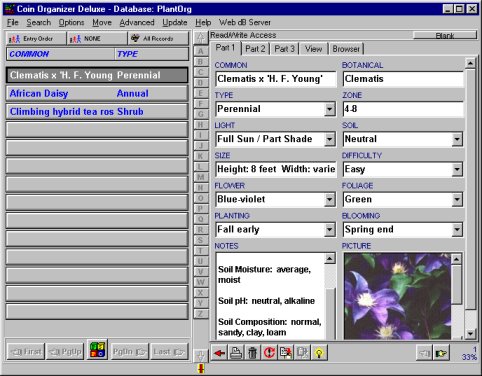Jump to letter K in alphabet index
This screenshot has width=482, height=376.
[x=200, y=156]
